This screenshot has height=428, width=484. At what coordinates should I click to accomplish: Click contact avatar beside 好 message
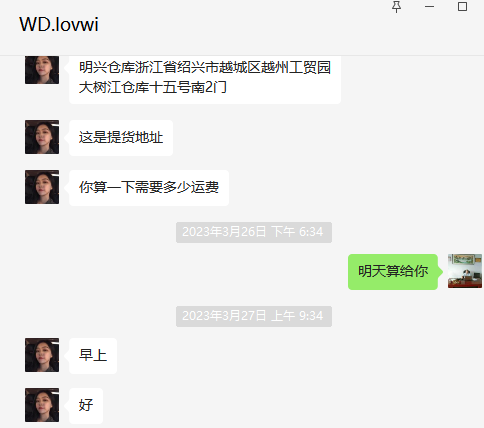pos(42,405)
